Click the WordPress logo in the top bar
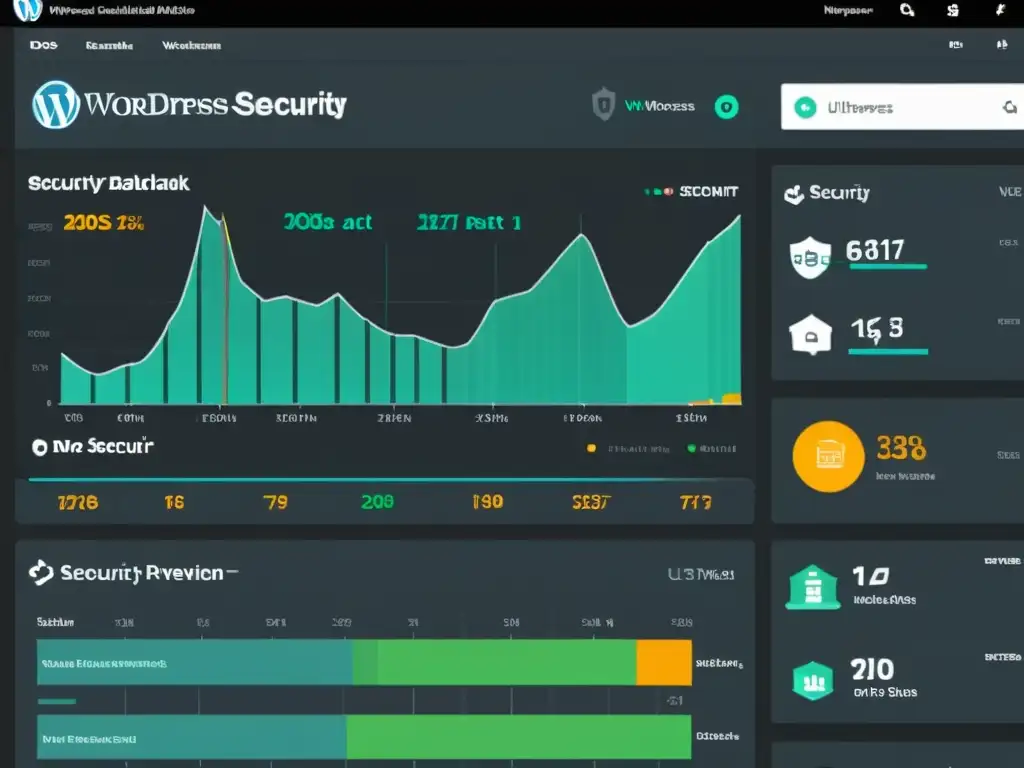 click(x=30, y=11)
